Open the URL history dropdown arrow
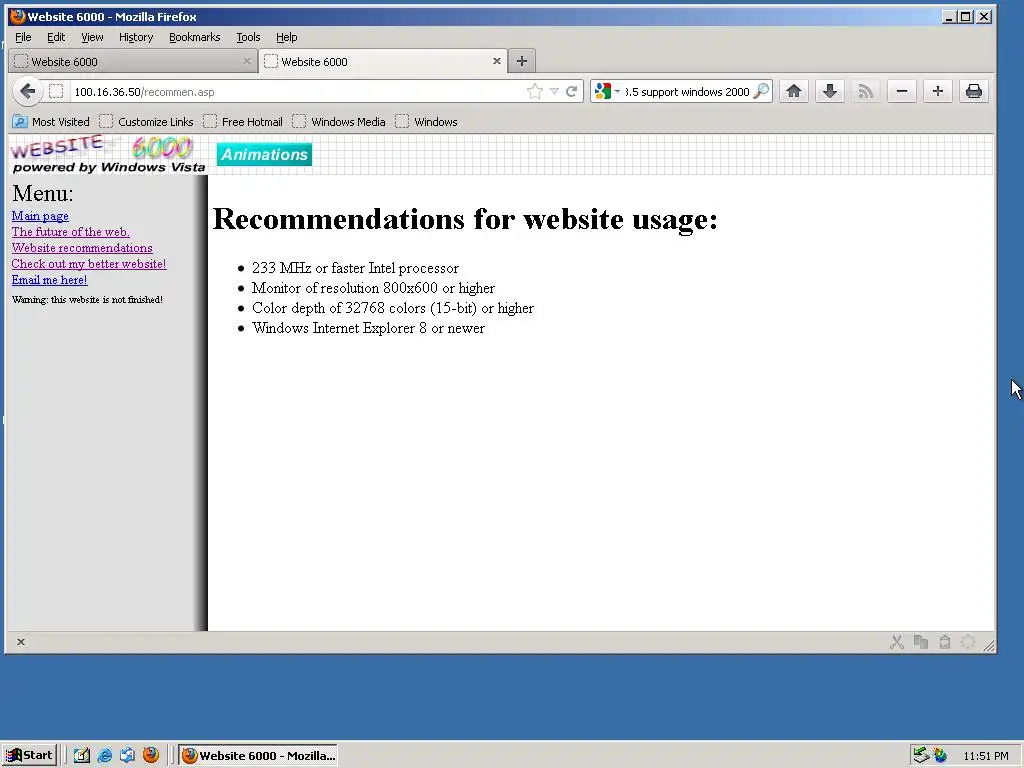 pos(554,91)
